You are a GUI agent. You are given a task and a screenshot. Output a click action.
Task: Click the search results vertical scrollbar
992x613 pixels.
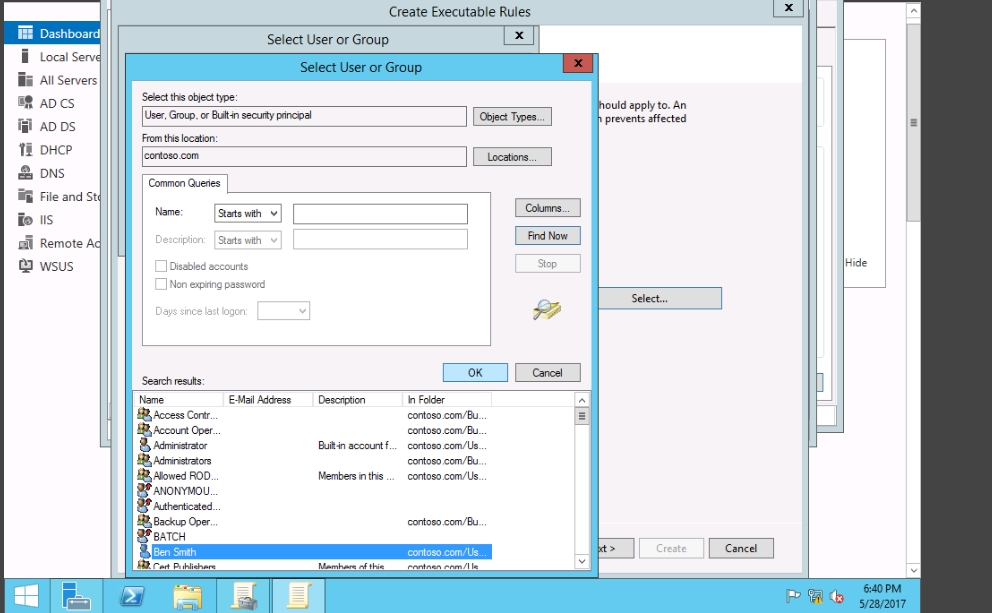[583, 480]
